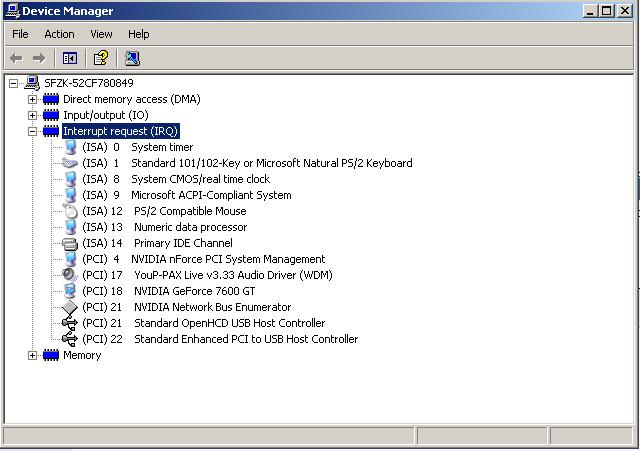Image resolution: width=640 pixels, height=451 pixels.
Task: Select NVIDIA GeForce 7600 GT entry
Action: [193, 291]
